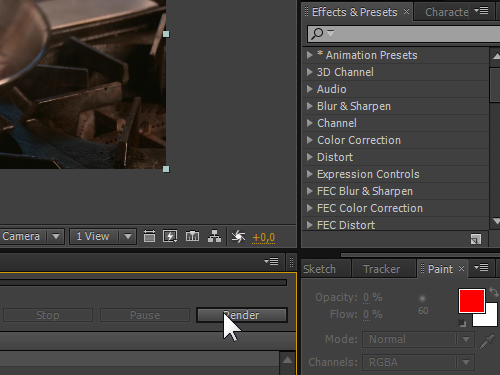
Task: Switch to the Tracker tab
Action: pos(381,269)
